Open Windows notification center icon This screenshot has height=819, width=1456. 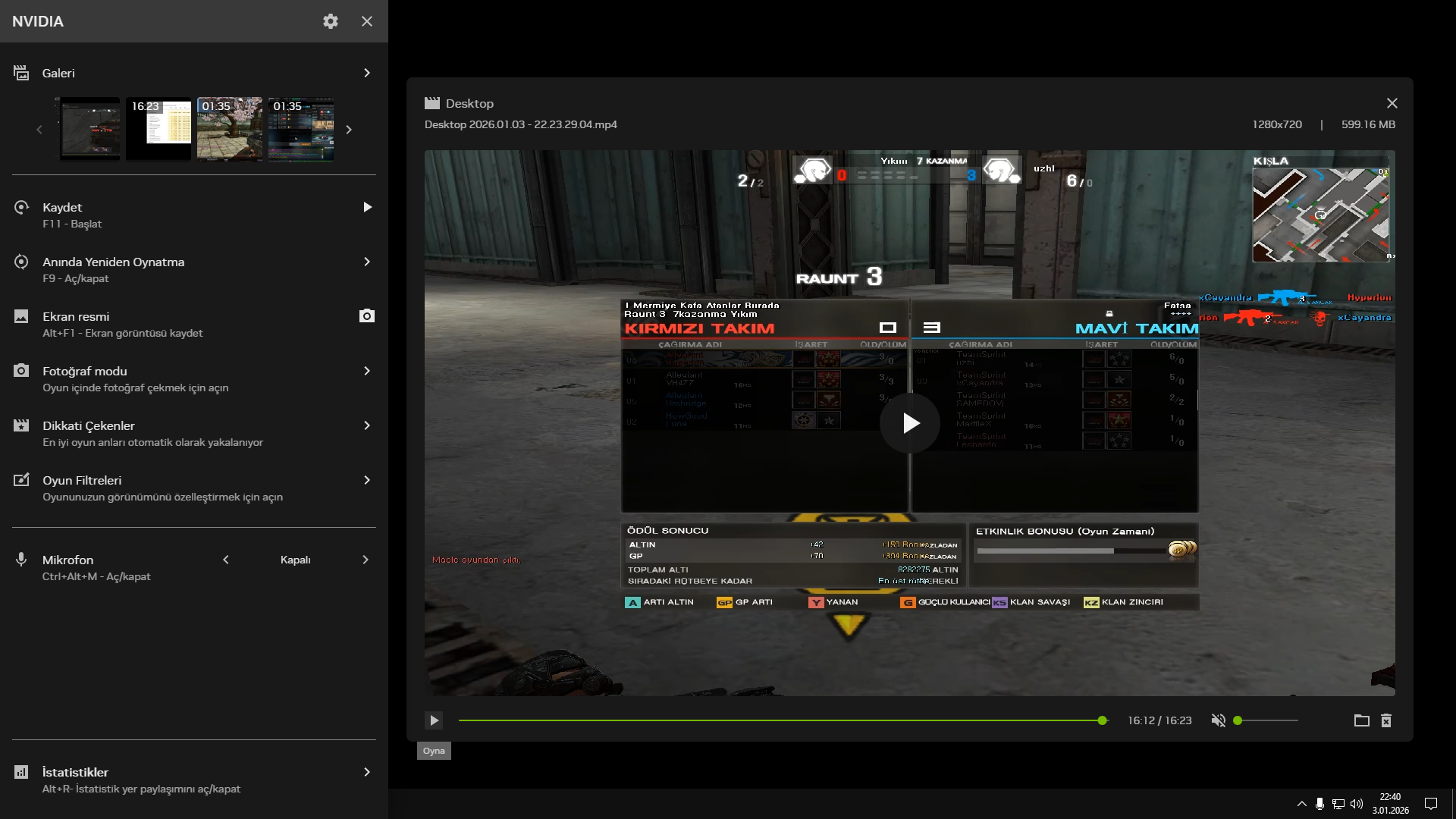coord(1432,804)
